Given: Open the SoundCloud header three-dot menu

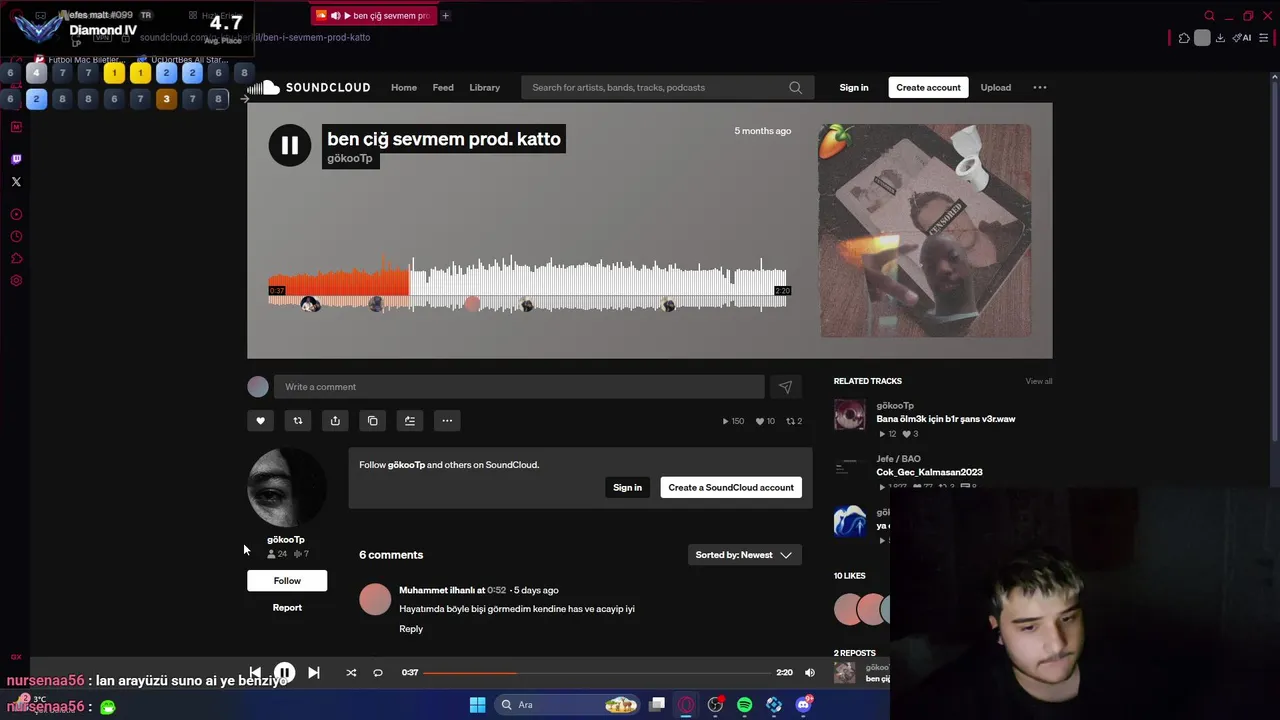Looking at the screenshot, I should 1040,88.
